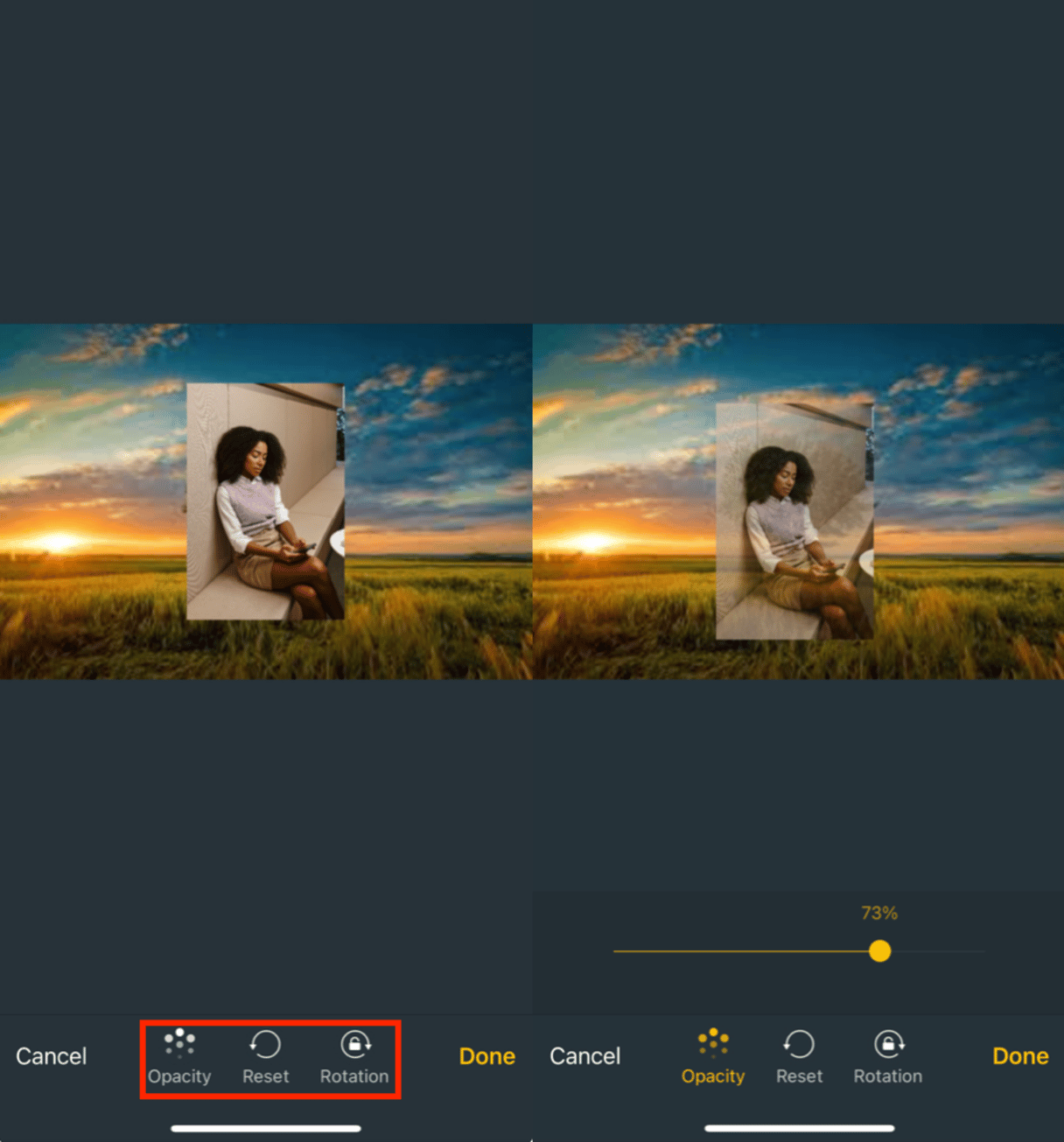Select the Rotation lock icon in the red box
Viewport: 1064px width, 1142px height.
point(354,1044)
